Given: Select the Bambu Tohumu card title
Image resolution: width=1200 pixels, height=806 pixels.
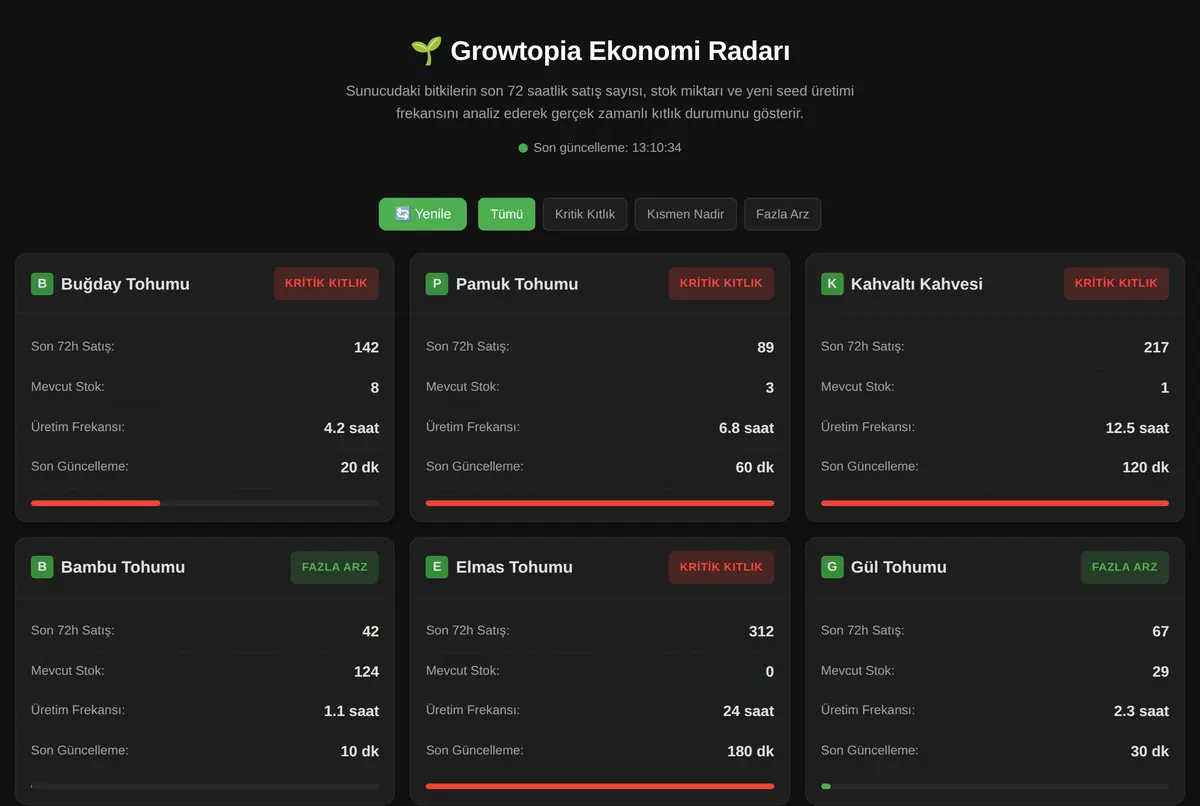Looking at the screenshot, I should [x=123, y=567].
